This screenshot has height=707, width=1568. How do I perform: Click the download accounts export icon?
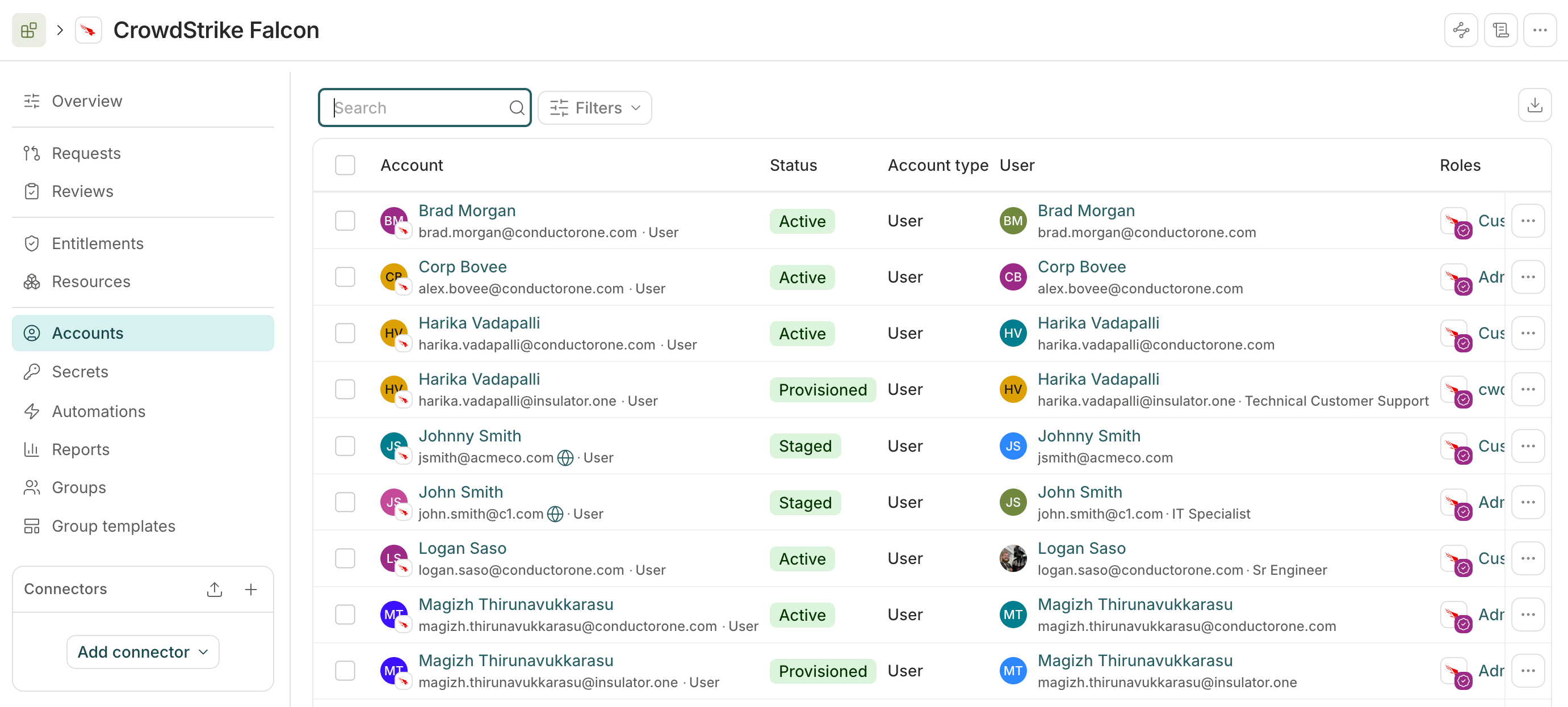coord(1535,106)
